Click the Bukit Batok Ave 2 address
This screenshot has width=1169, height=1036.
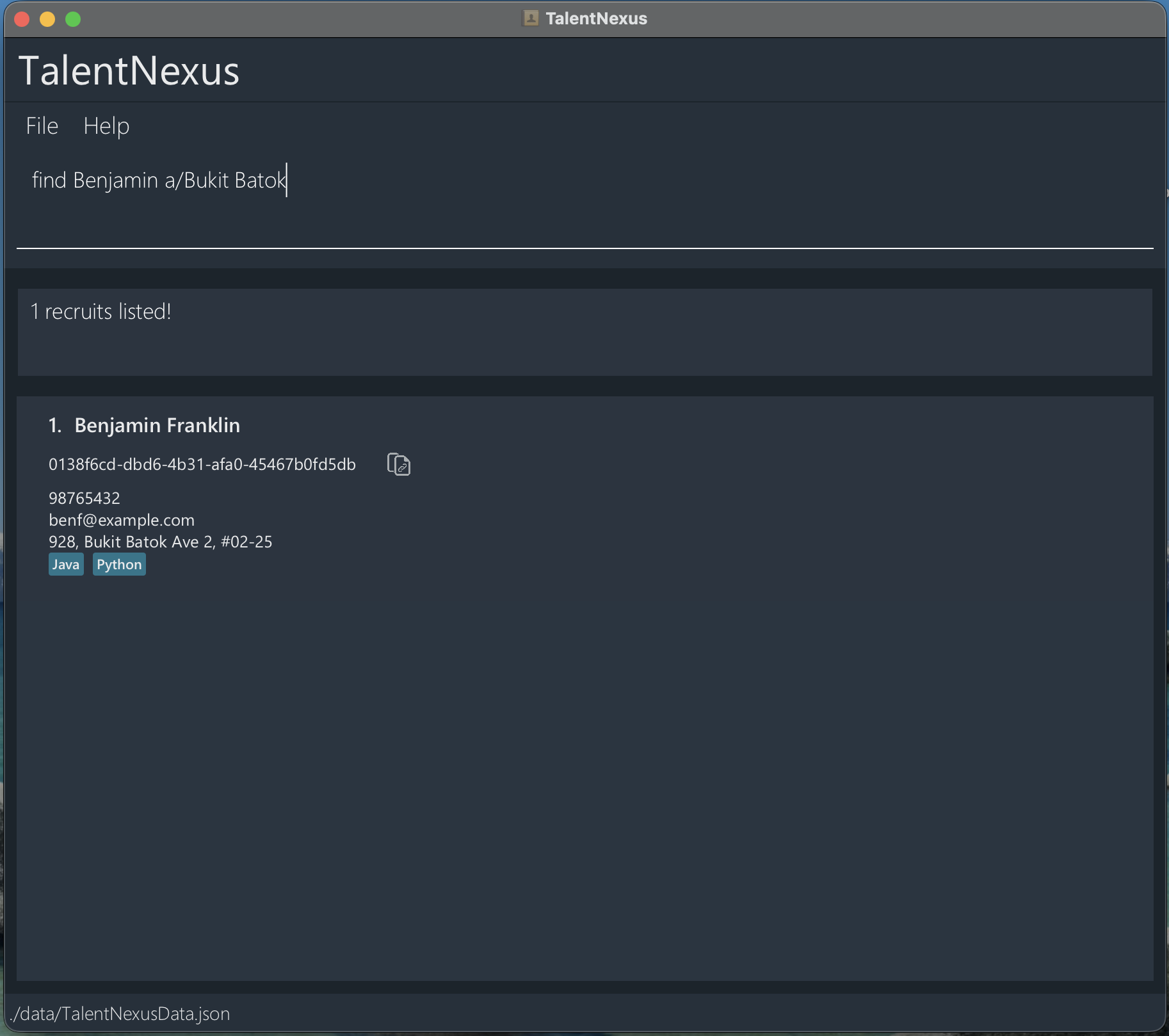tap(160, 542)
